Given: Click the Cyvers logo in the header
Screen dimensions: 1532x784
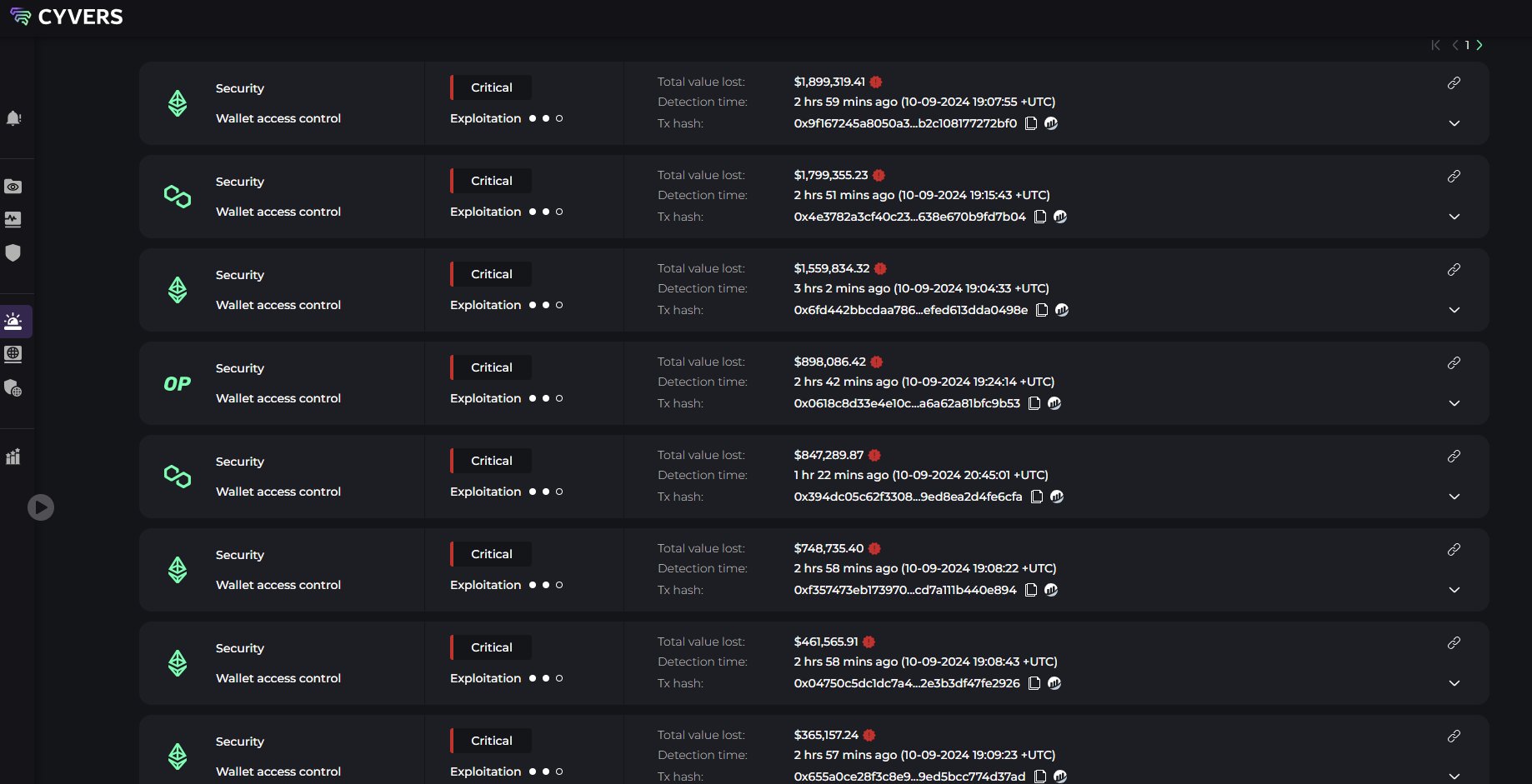Looking at the screenshot, I should point(67,17).
